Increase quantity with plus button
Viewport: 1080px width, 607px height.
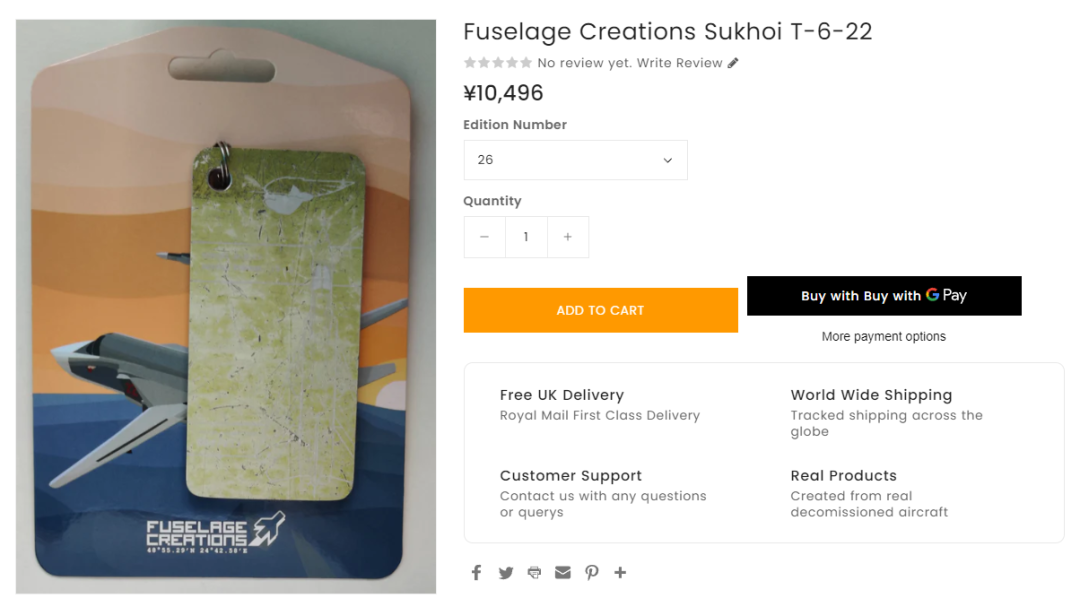click(x=568, y=237)
